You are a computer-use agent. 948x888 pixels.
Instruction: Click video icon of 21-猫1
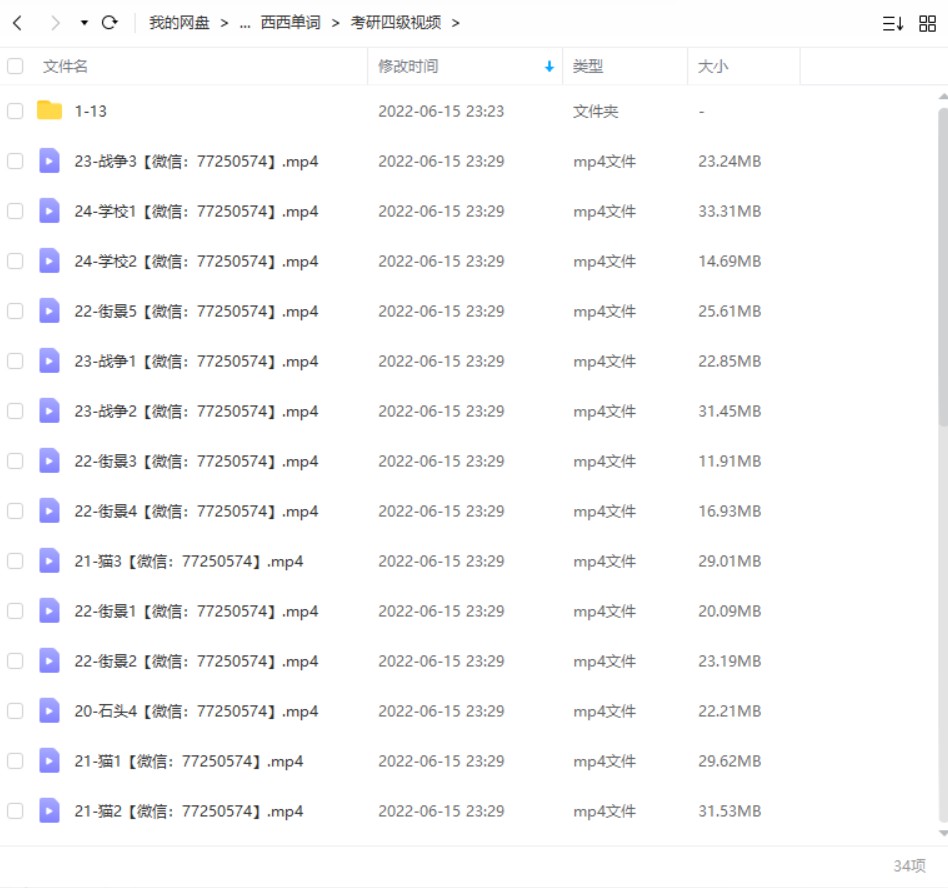point(50,760)
